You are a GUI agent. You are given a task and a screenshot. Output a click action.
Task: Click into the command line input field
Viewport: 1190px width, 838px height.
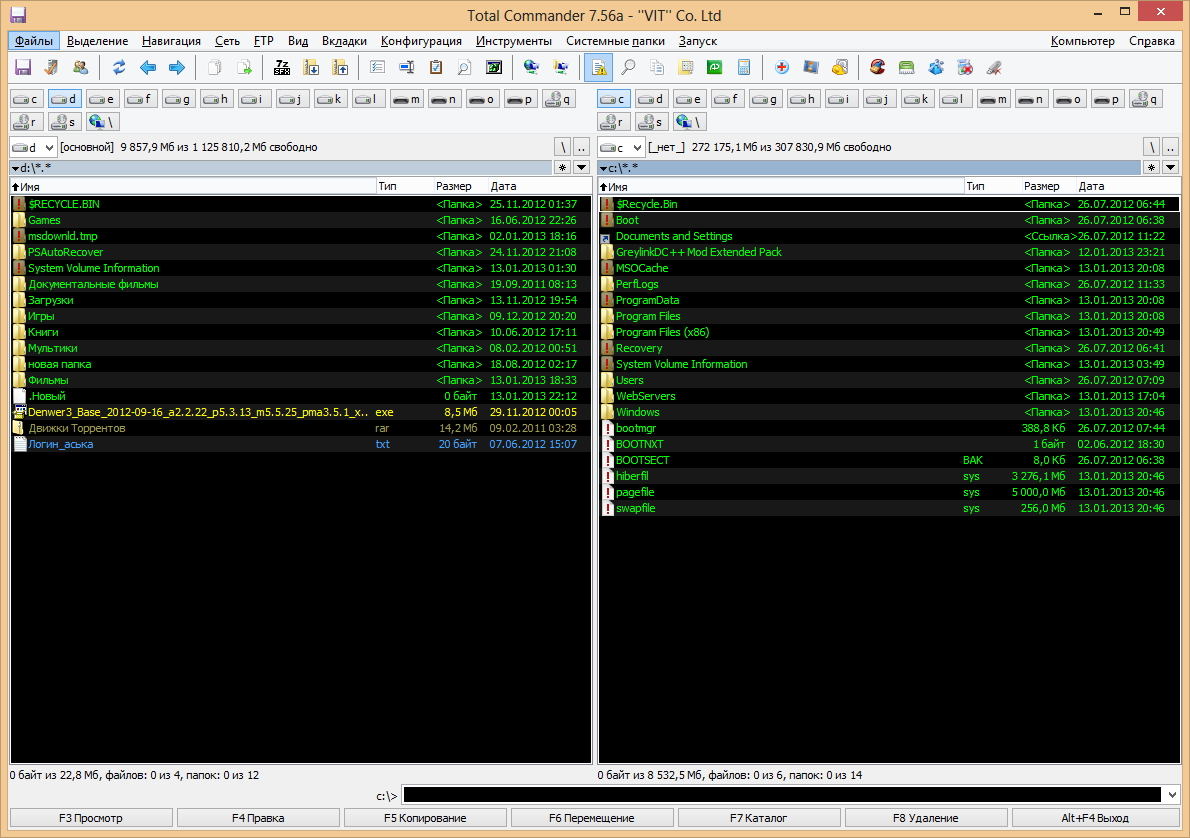tap(782, 795)
